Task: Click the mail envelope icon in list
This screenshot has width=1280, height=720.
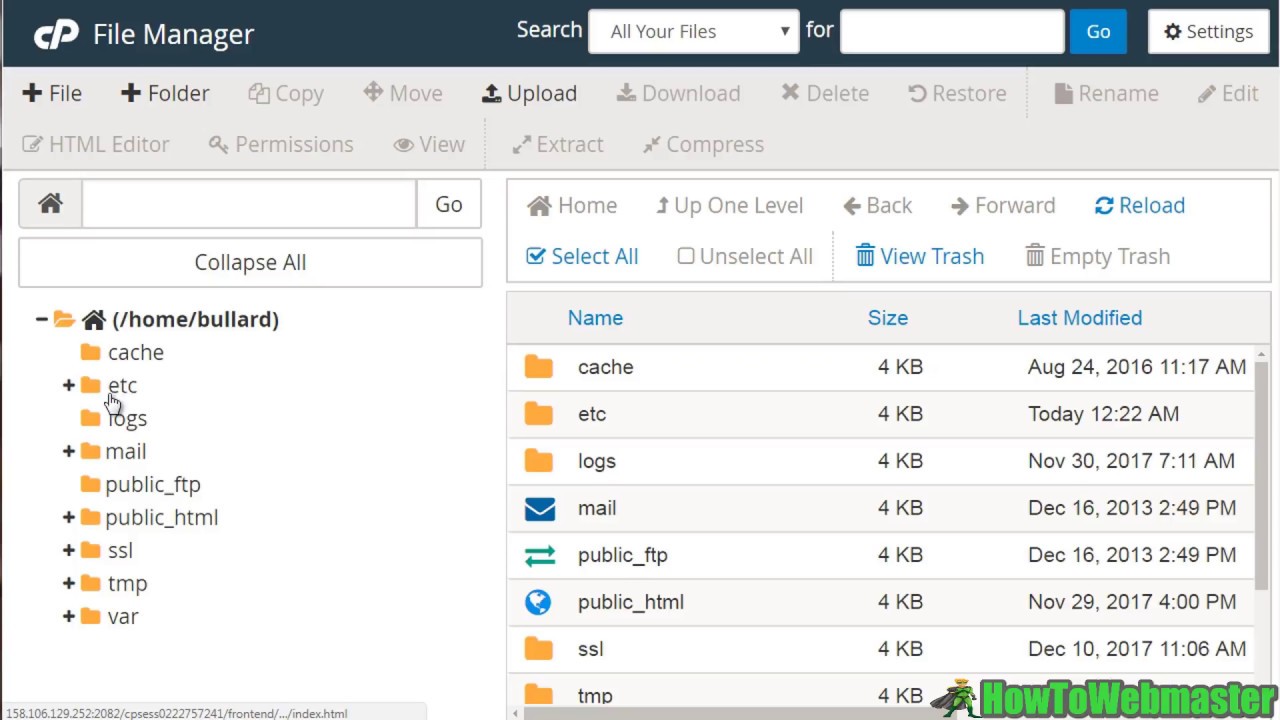Action: coord(540,508)
